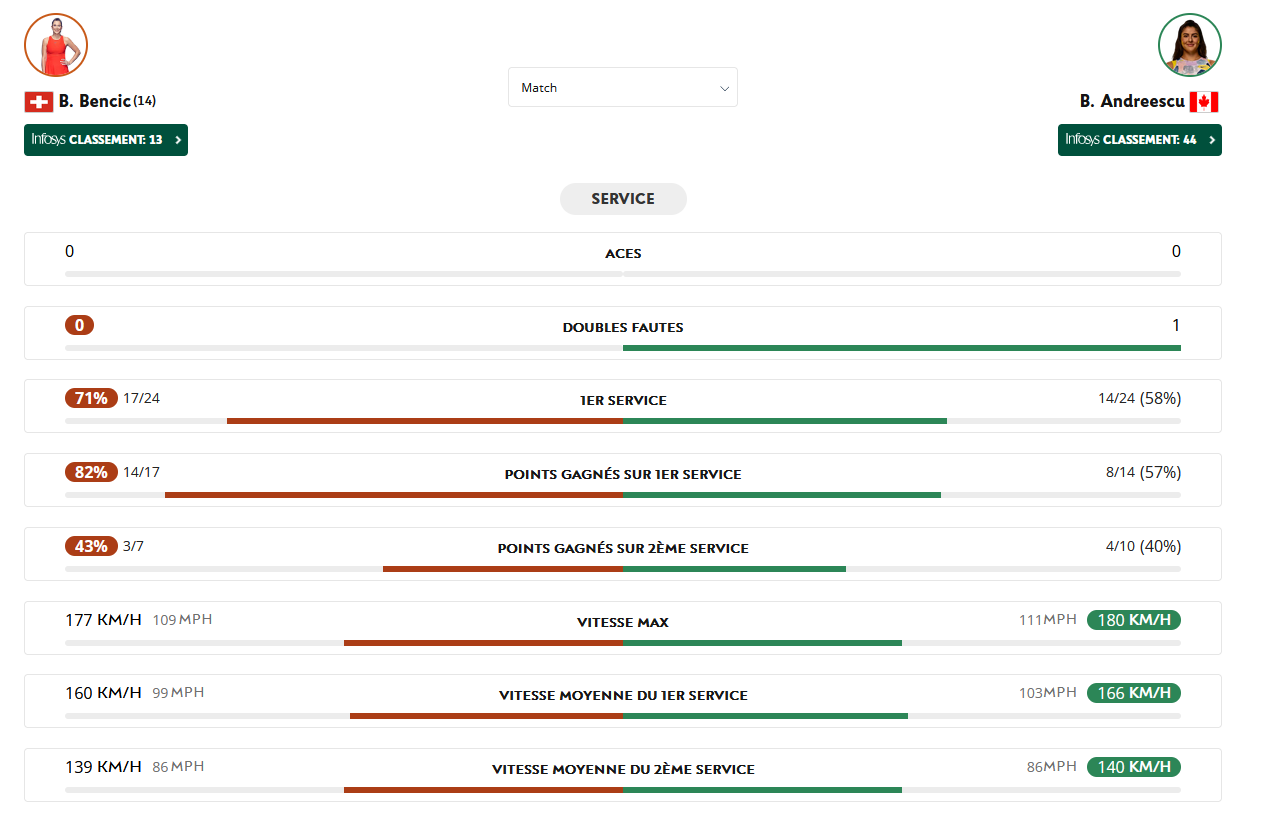Click the 166 KM/H average speed badge
Screen dimensions: 1264x830
tap(1133, 693)
